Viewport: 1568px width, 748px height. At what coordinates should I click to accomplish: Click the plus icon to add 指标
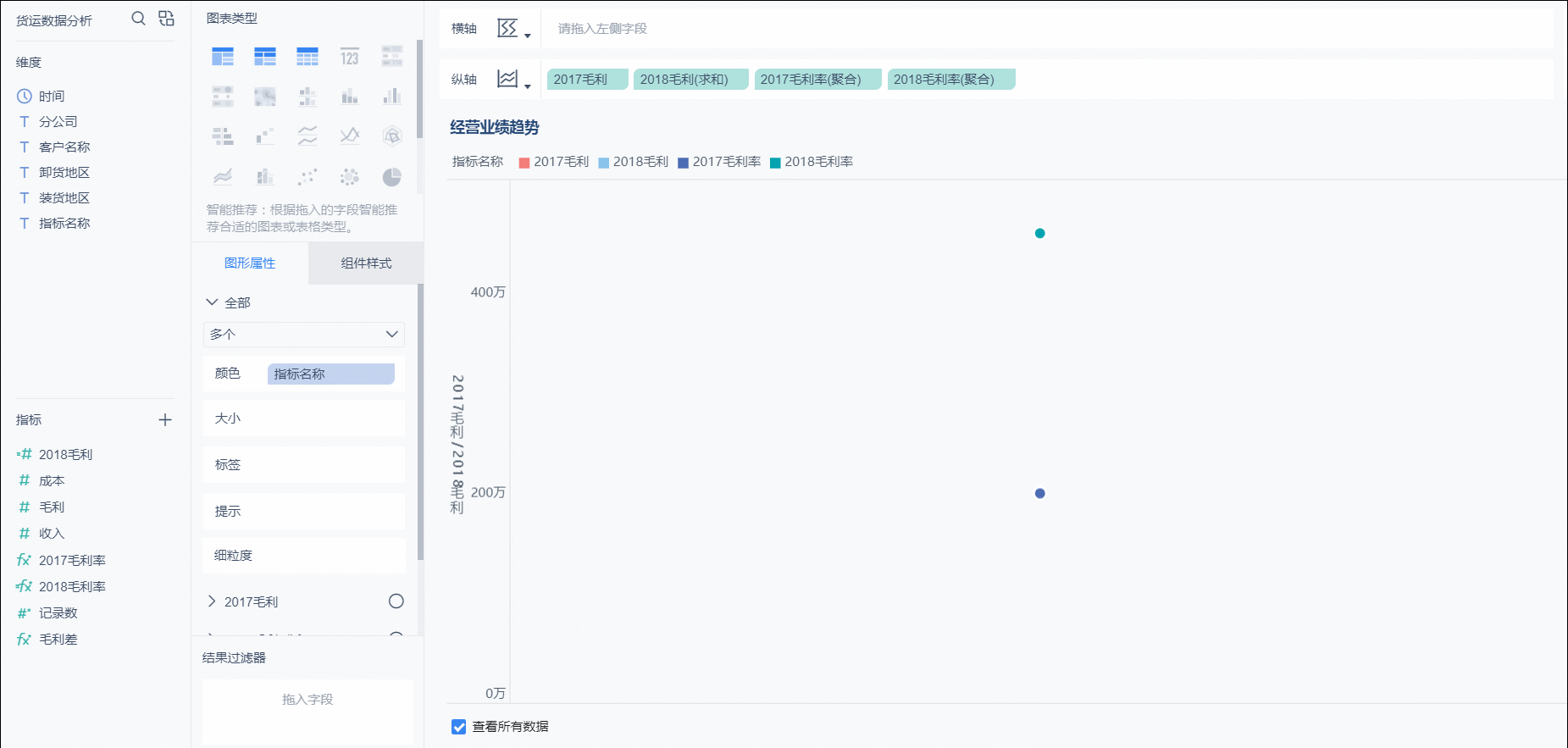[165, 420]
